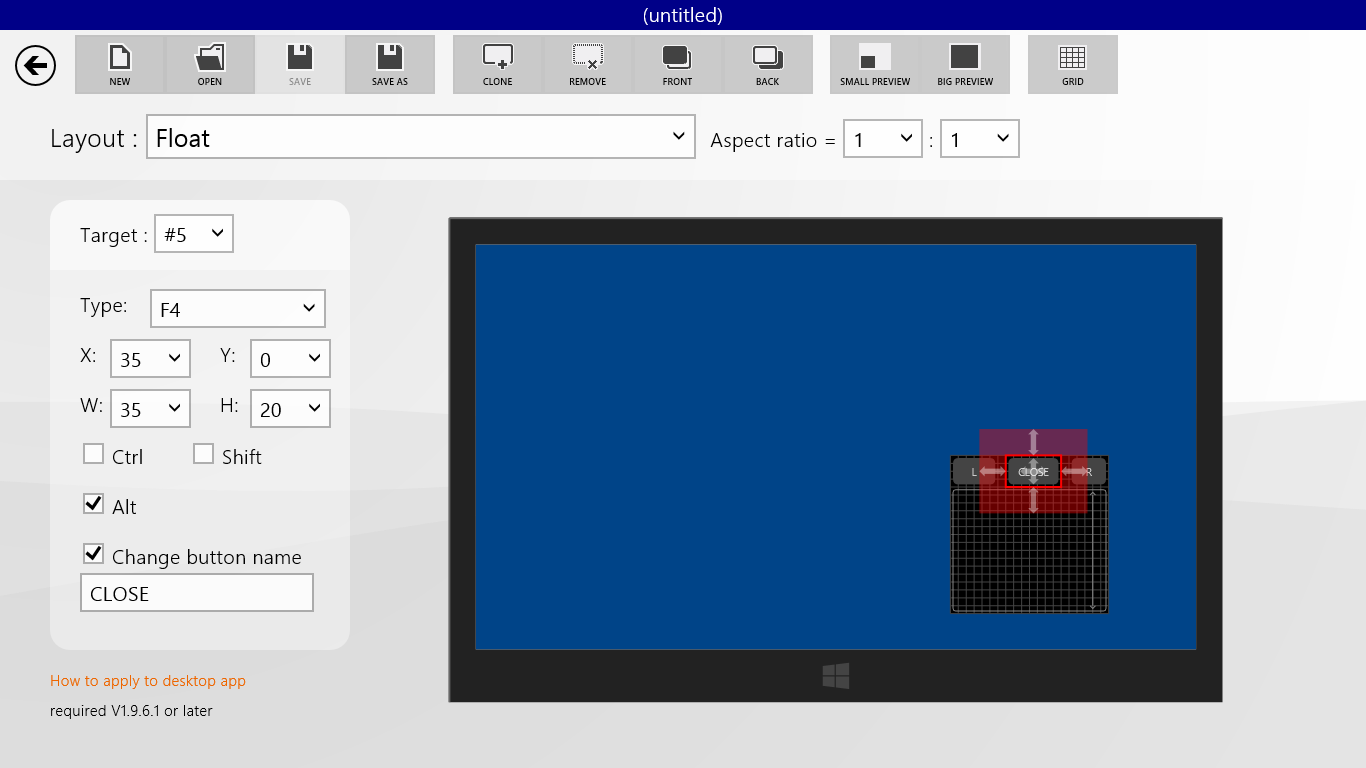Bring the selected button to FRONT
The height and width of the screenshot is (768, 1366).
(677, 64)
